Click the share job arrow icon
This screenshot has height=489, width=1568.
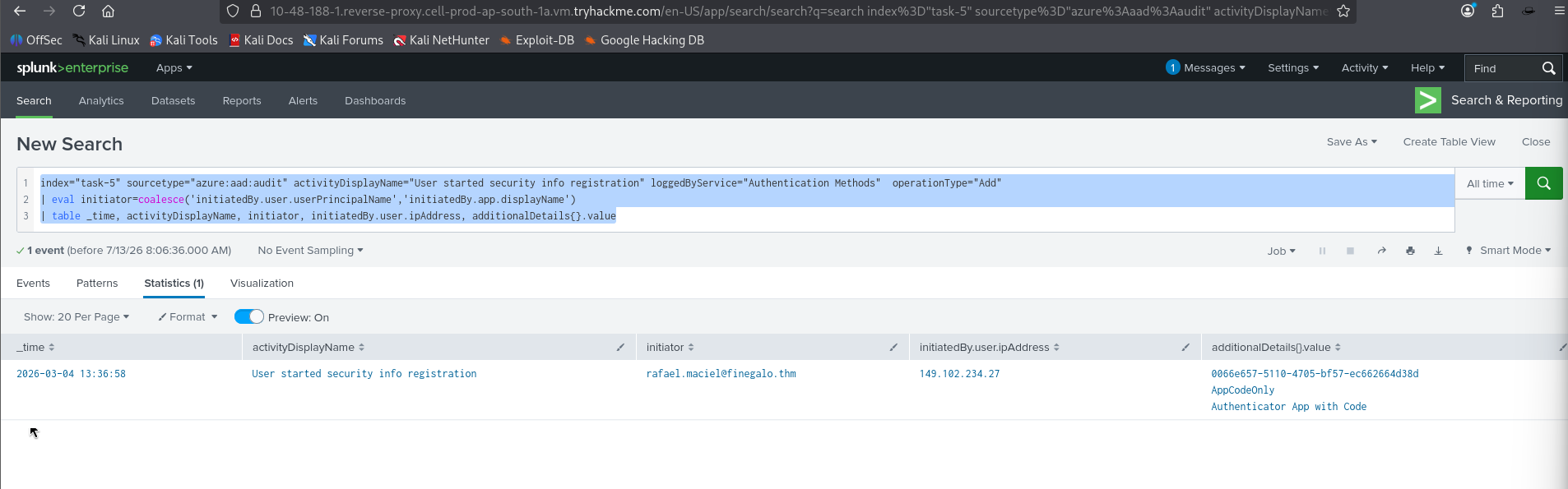(1381, 251)
